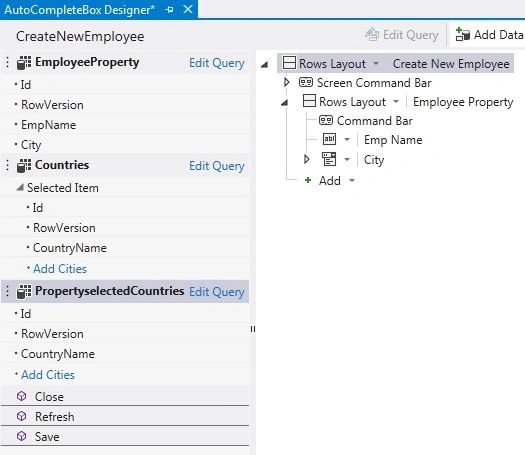Open control type dropdown for City
The height and width of the screenshot is (455, 525).
click(x=347, y=159)
